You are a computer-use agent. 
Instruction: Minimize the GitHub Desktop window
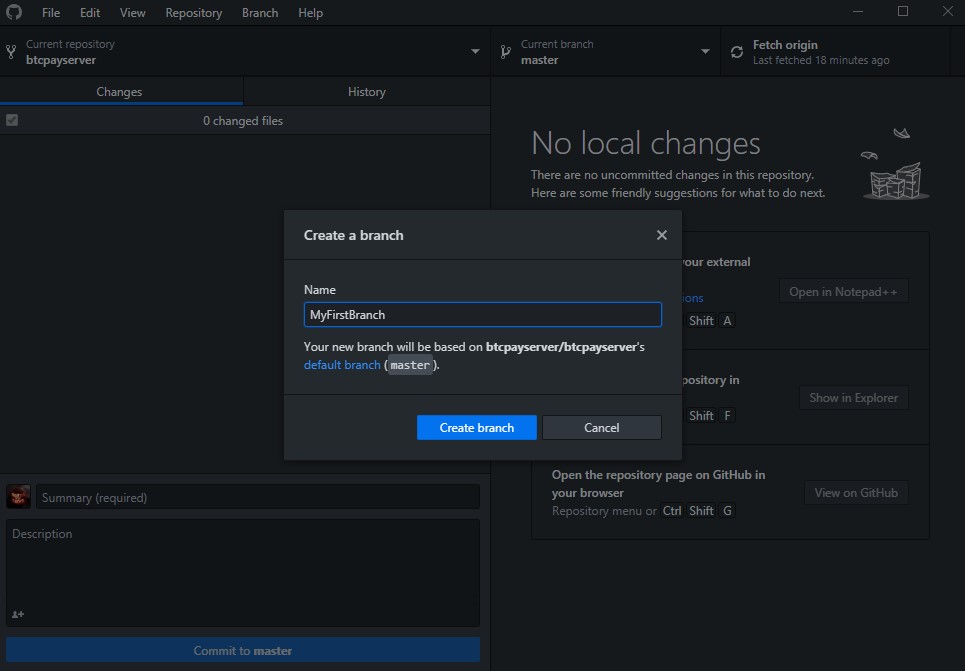pyautogui.click(x=857, y=12)
